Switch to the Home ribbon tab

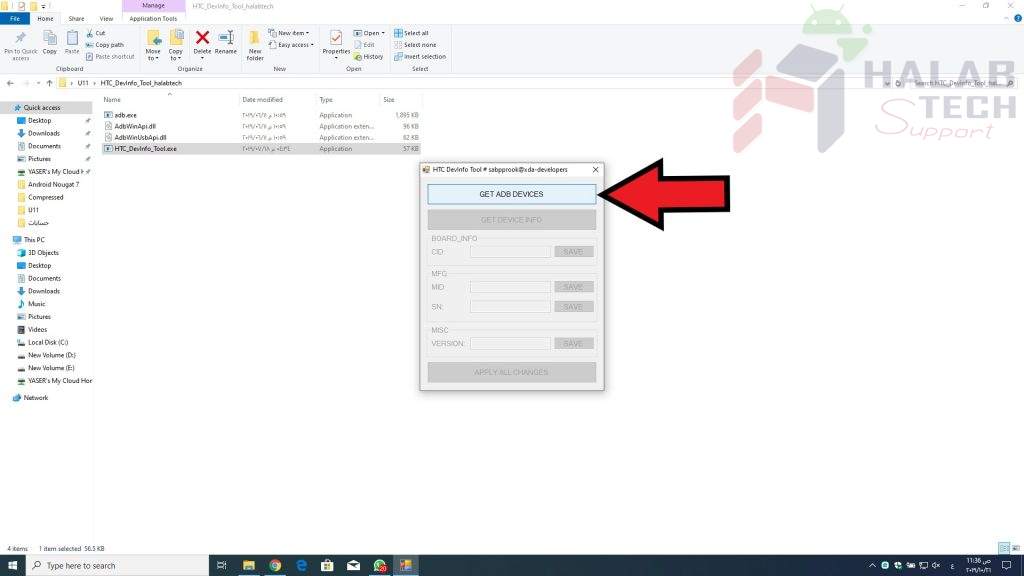coord(45,19)
